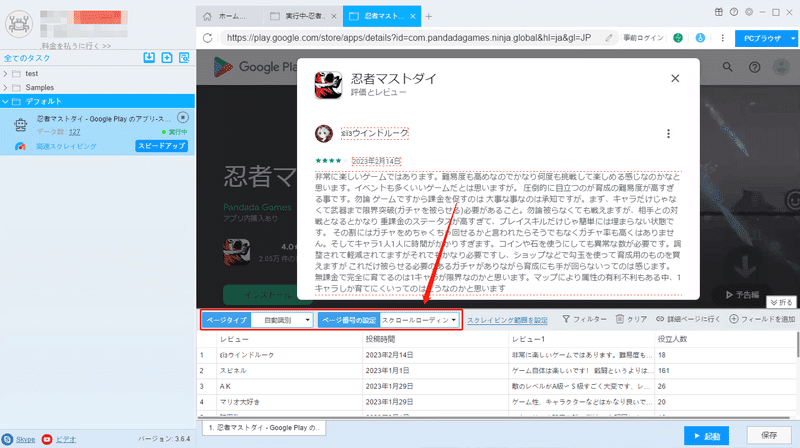Open the three-dot menu beside review author

point(668,134)
